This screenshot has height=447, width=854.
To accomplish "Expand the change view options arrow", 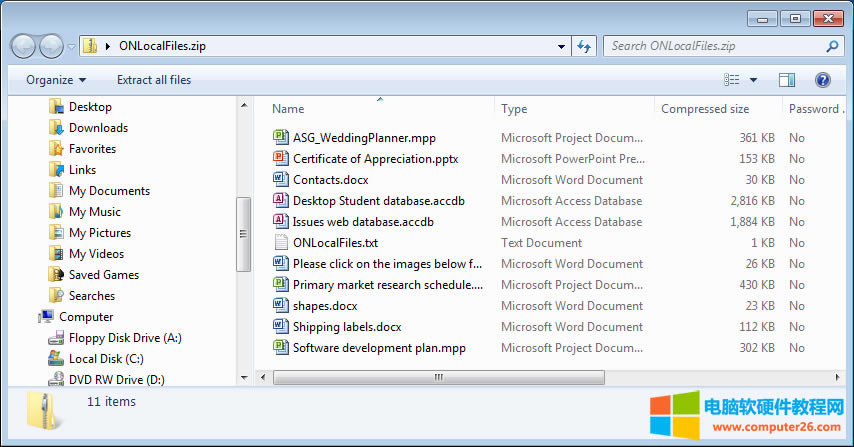I will (x=753, y=80).
